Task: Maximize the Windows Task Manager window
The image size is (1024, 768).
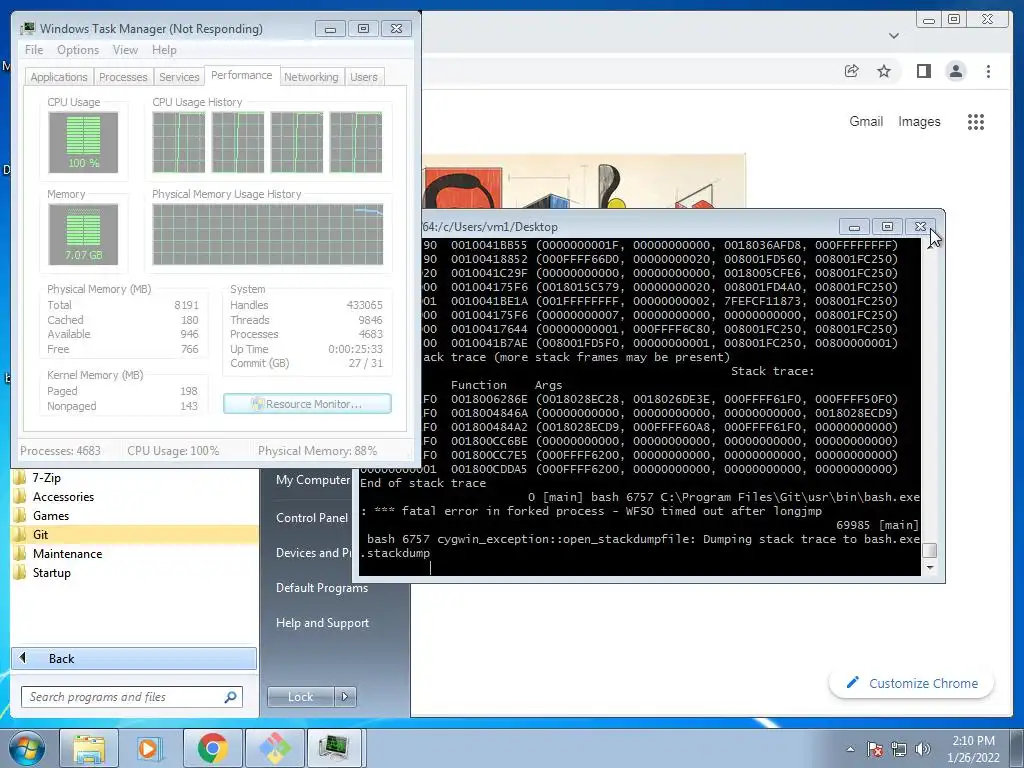Action: [363, 29]
